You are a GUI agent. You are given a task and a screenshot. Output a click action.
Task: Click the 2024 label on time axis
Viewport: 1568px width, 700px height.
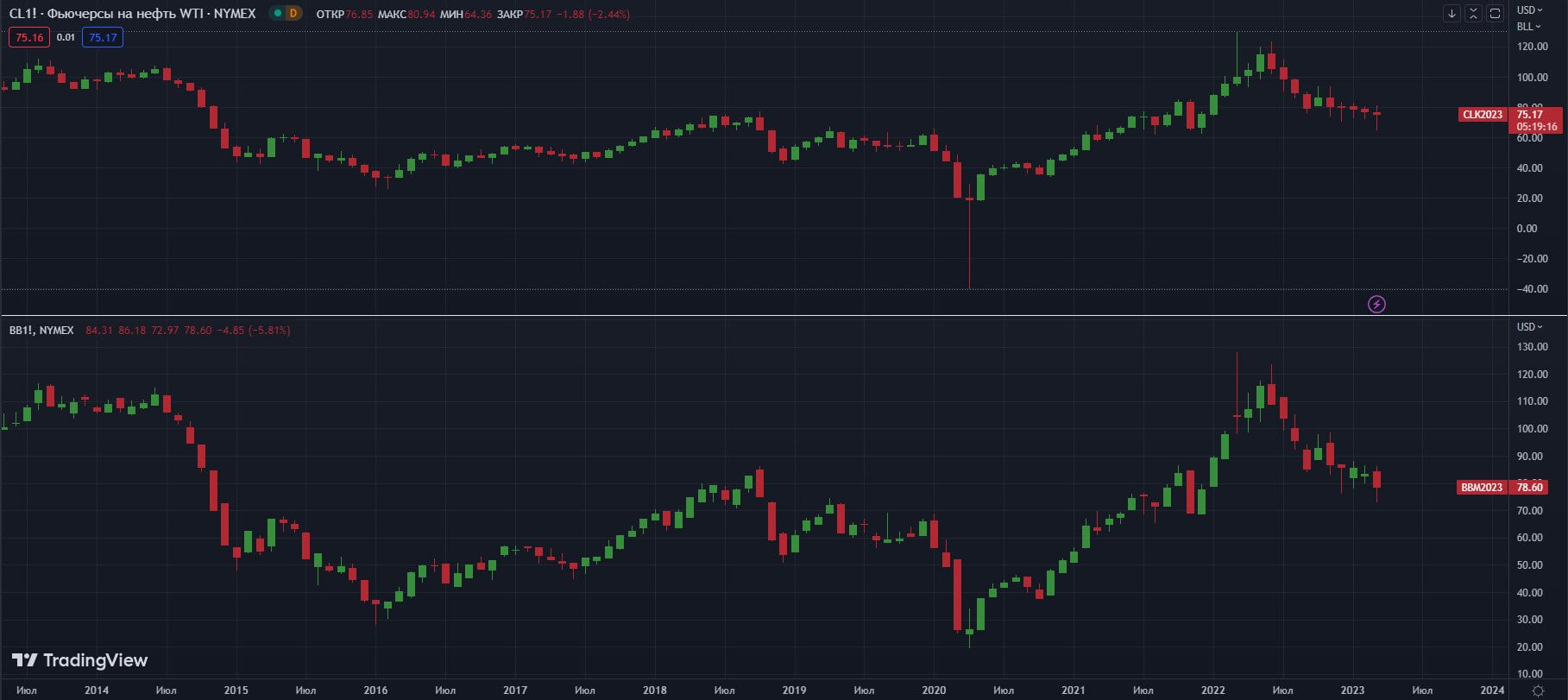coord(1492,690)
